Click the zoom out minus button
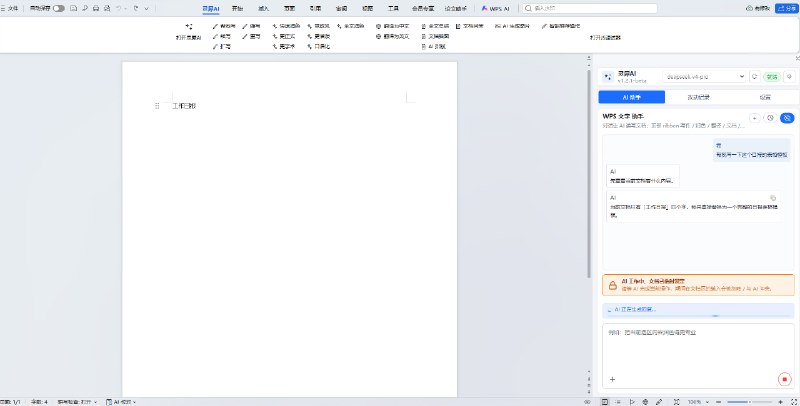800x406 pixels. (x=719, y=402)
